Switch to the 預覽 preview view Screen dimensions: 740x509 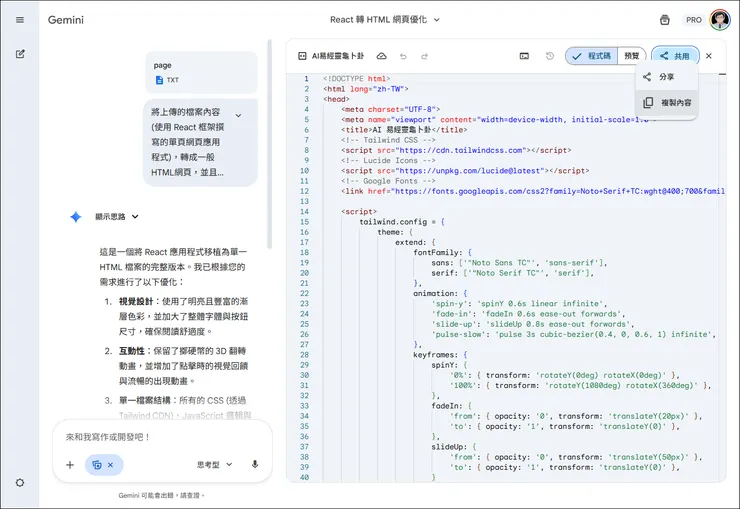[631, 56]
